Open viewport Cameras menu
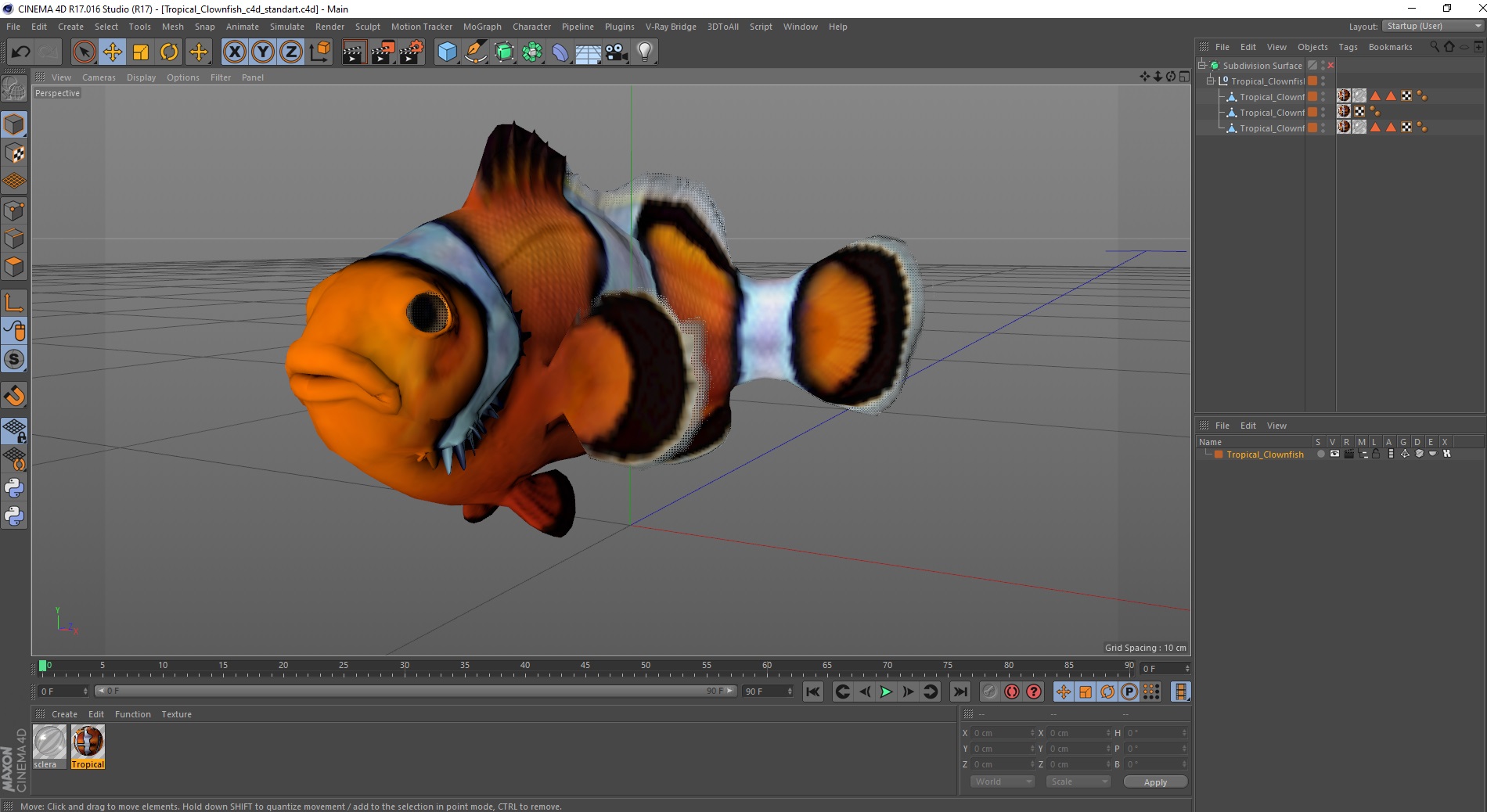1487x812 pixels. pyautogui.click(x=99, y=77)
